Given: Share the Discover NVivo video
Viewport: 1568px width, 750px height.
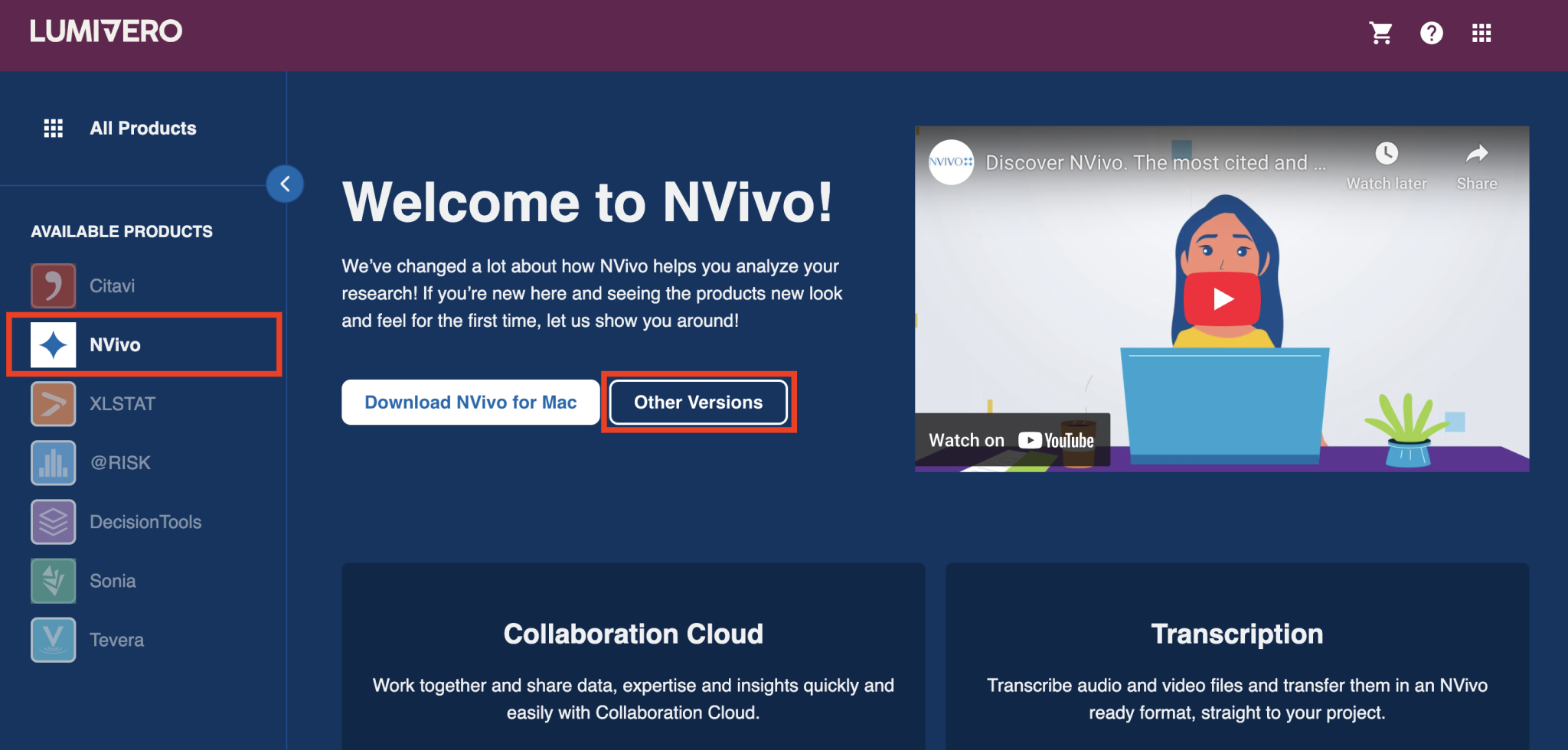Looking at the screenshot, I should coord(1476,163).
